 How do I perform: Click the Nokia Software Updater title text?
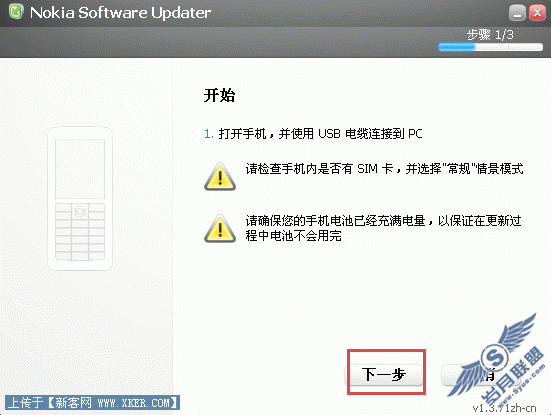point(121,13)
